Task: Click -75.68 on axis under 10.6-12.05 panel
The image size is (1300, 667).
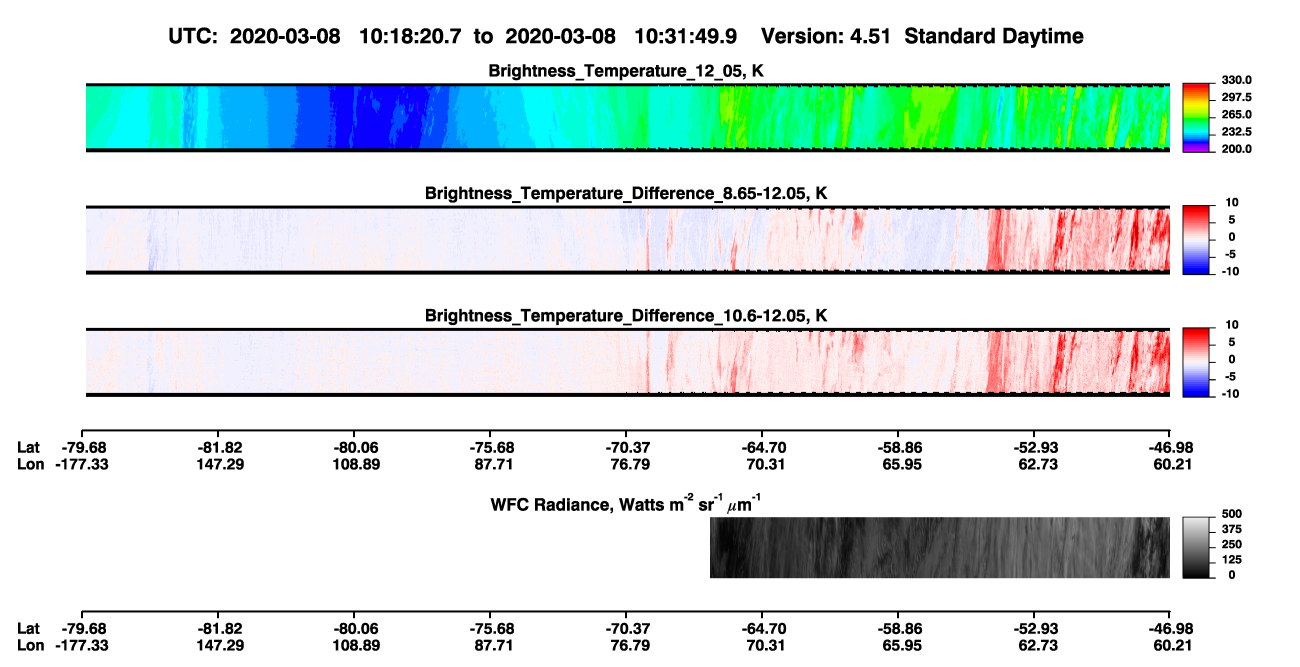Action: (491, 447)
